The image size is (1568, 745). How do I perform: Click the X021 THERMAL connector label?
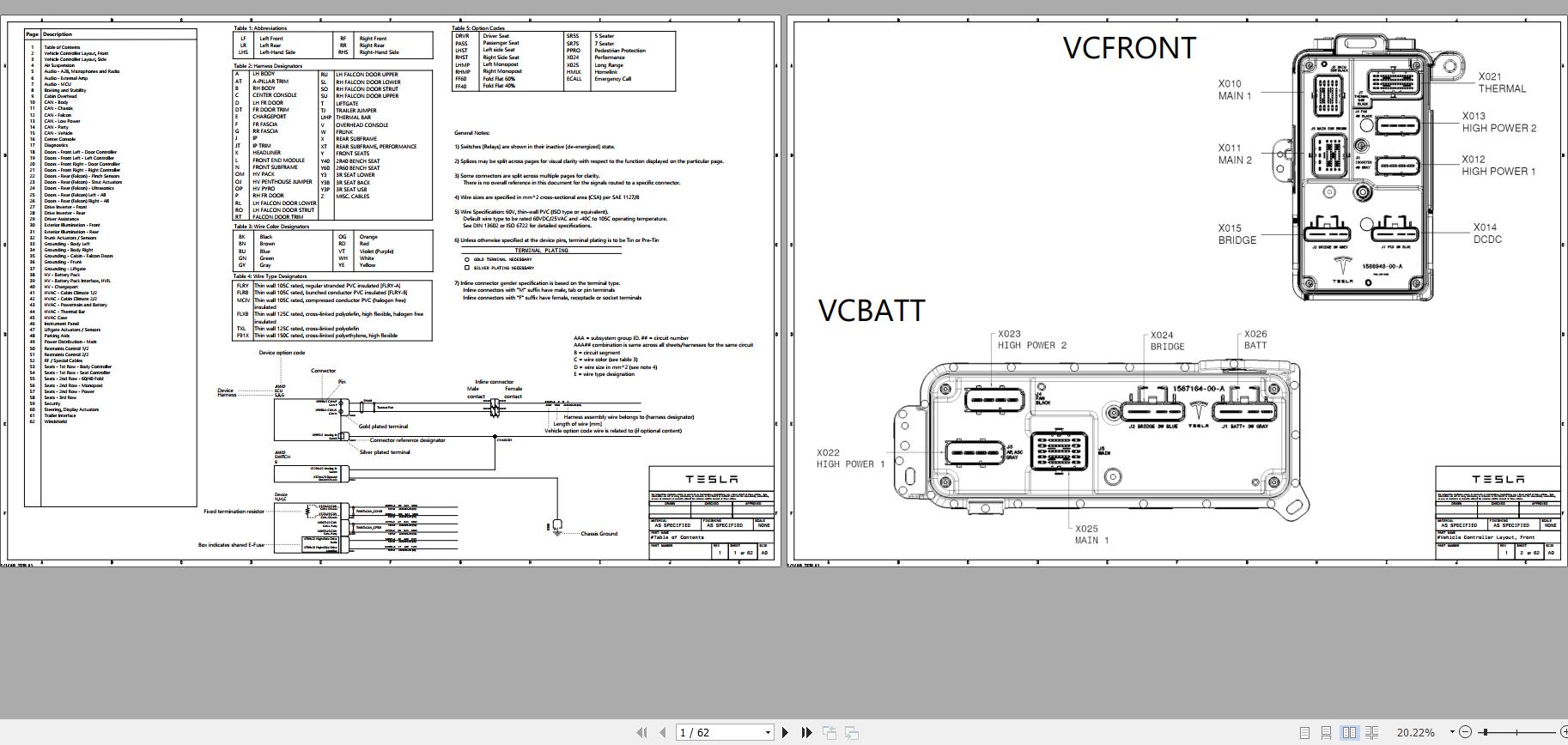point(1502,82)
